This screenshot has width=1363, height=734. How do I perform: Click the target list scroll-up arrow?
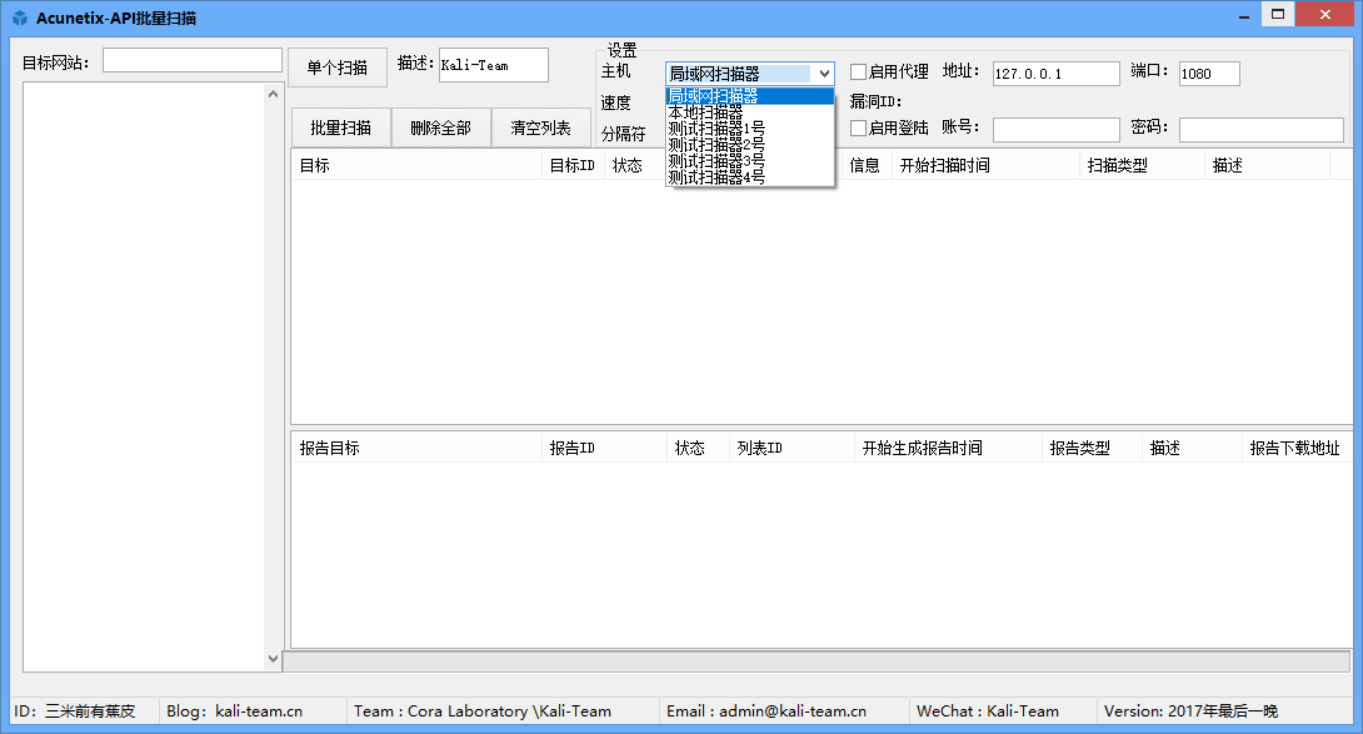[274, 94]
